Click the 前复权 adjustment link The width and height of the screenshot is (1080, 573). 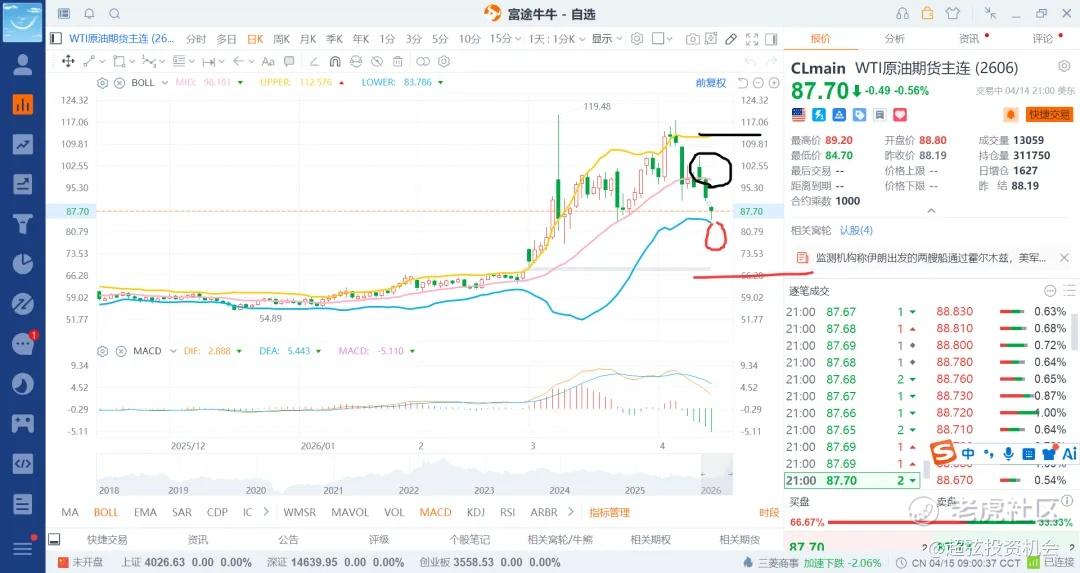[x=711, y=83]
